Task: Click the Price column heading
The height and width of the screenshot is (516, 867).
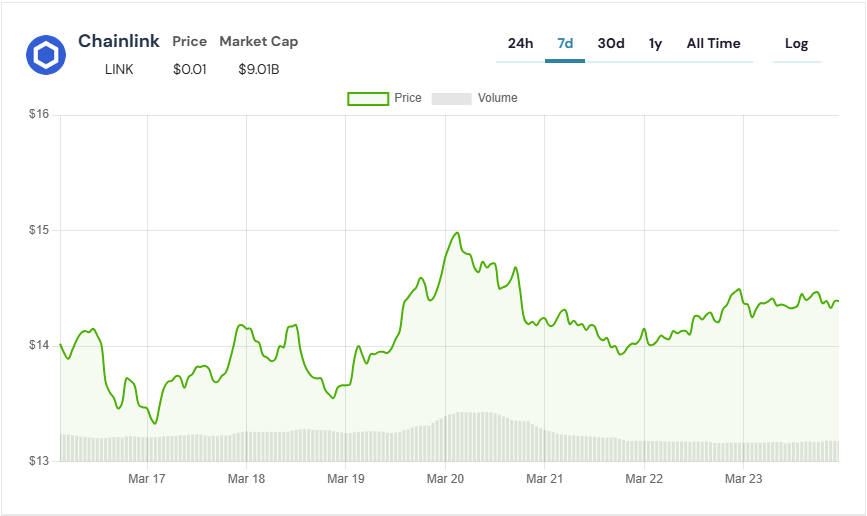Action: 190,41
